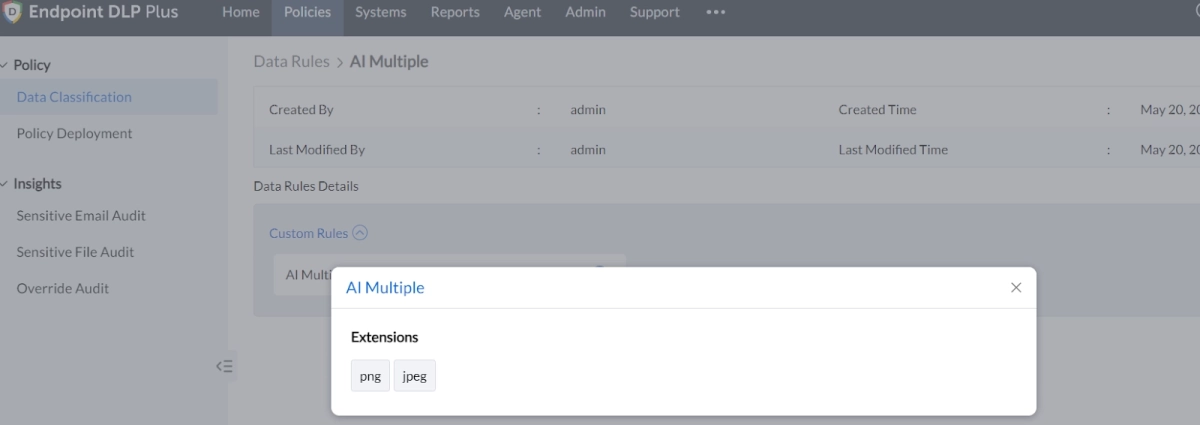Go to the Systems tab

pos(381,13)
